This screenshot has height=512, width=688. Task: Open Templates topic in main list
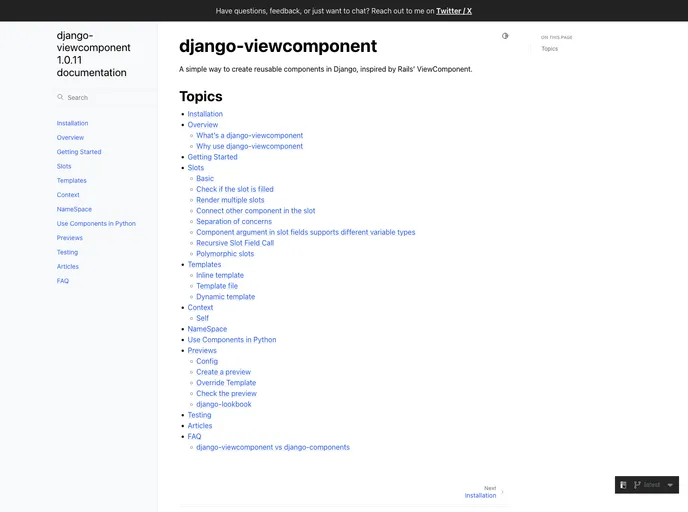point(204,265)
